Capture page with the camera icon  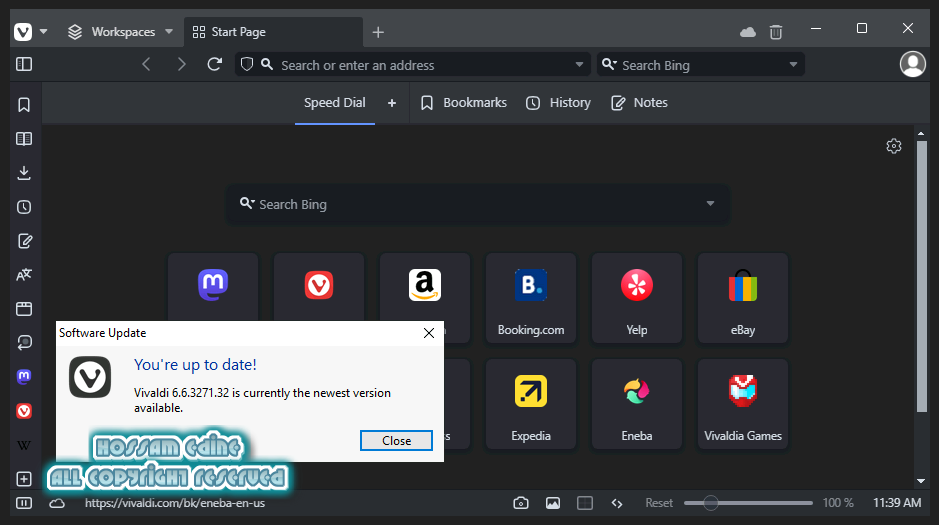point(521,503)
